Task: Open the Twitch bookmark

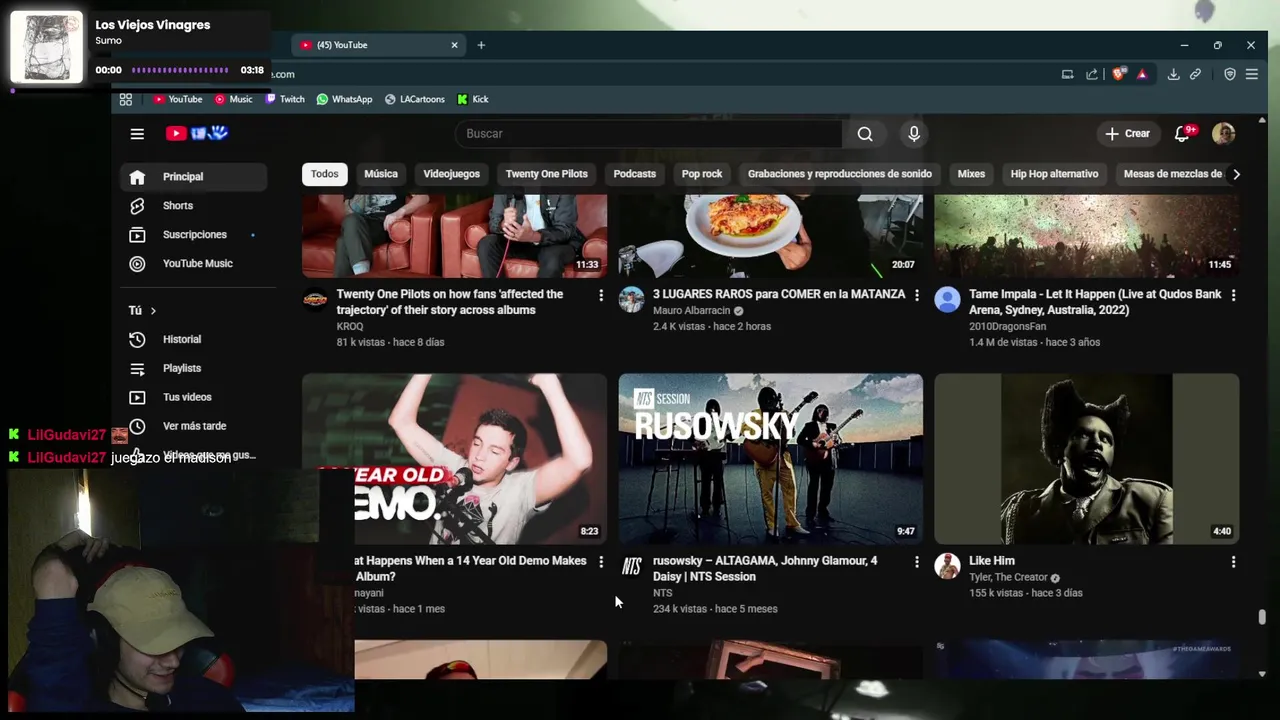Action: (x=284, y=99)
